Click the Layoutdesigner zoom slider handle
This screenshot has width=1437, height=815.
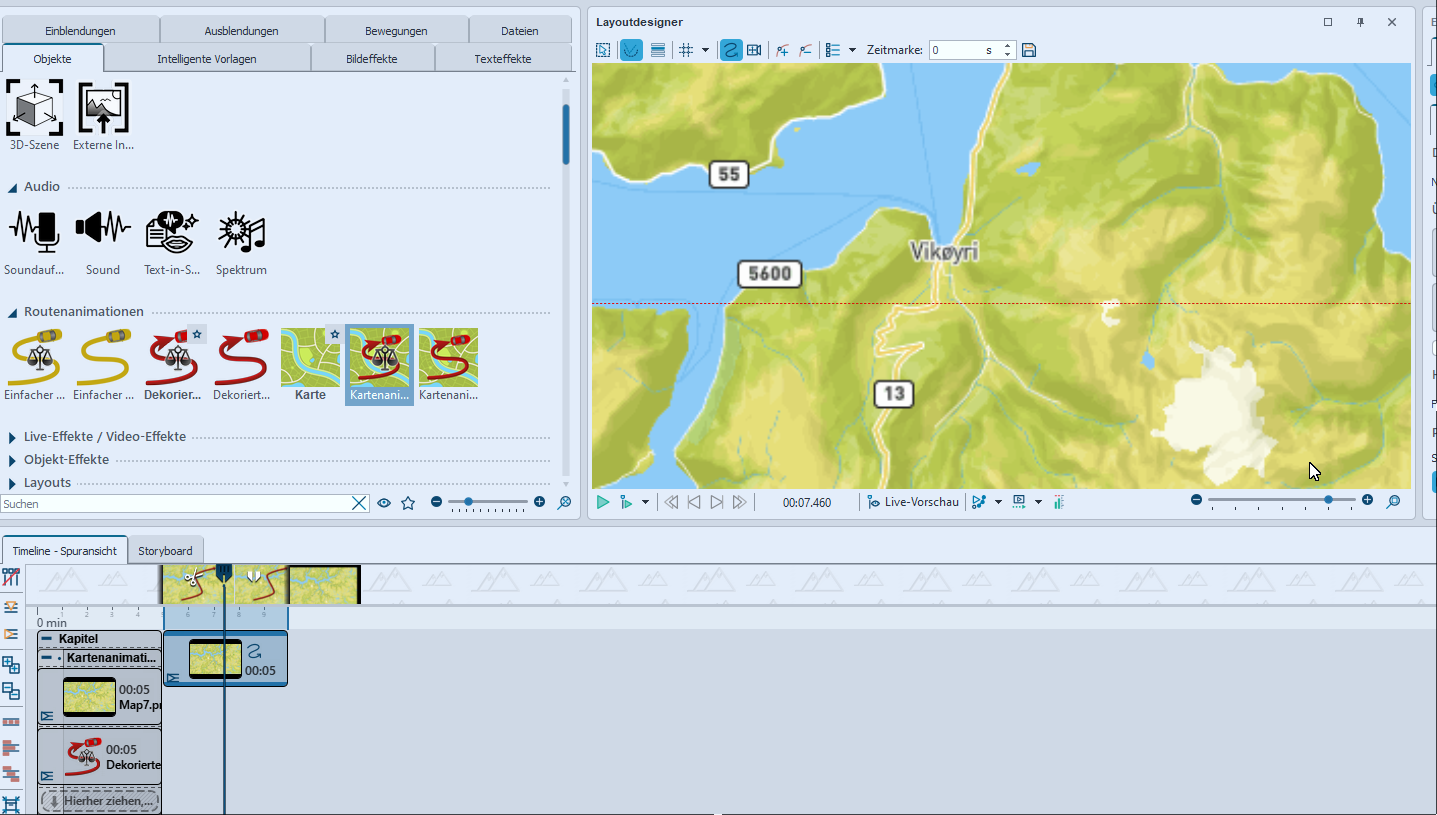1328,500
